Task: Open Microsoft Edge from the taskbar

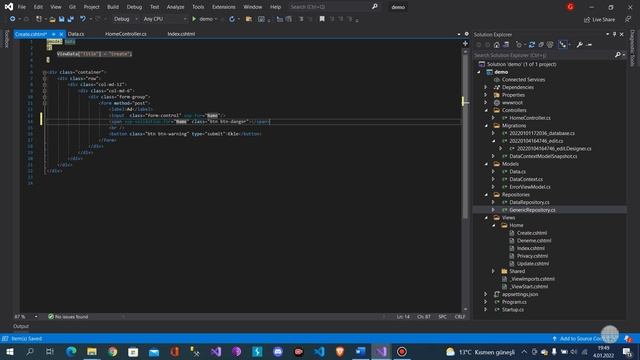Action: (71, 352)
